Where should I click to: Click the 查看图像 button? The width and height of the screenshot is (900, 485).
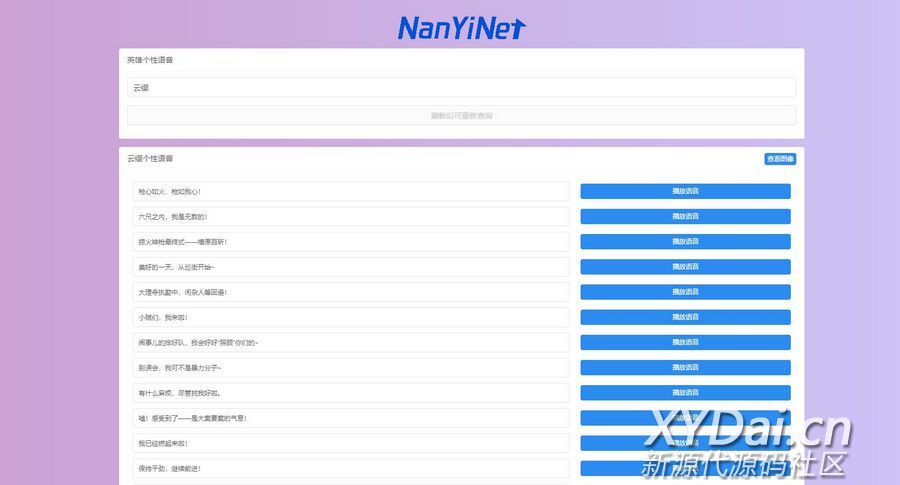780,159
